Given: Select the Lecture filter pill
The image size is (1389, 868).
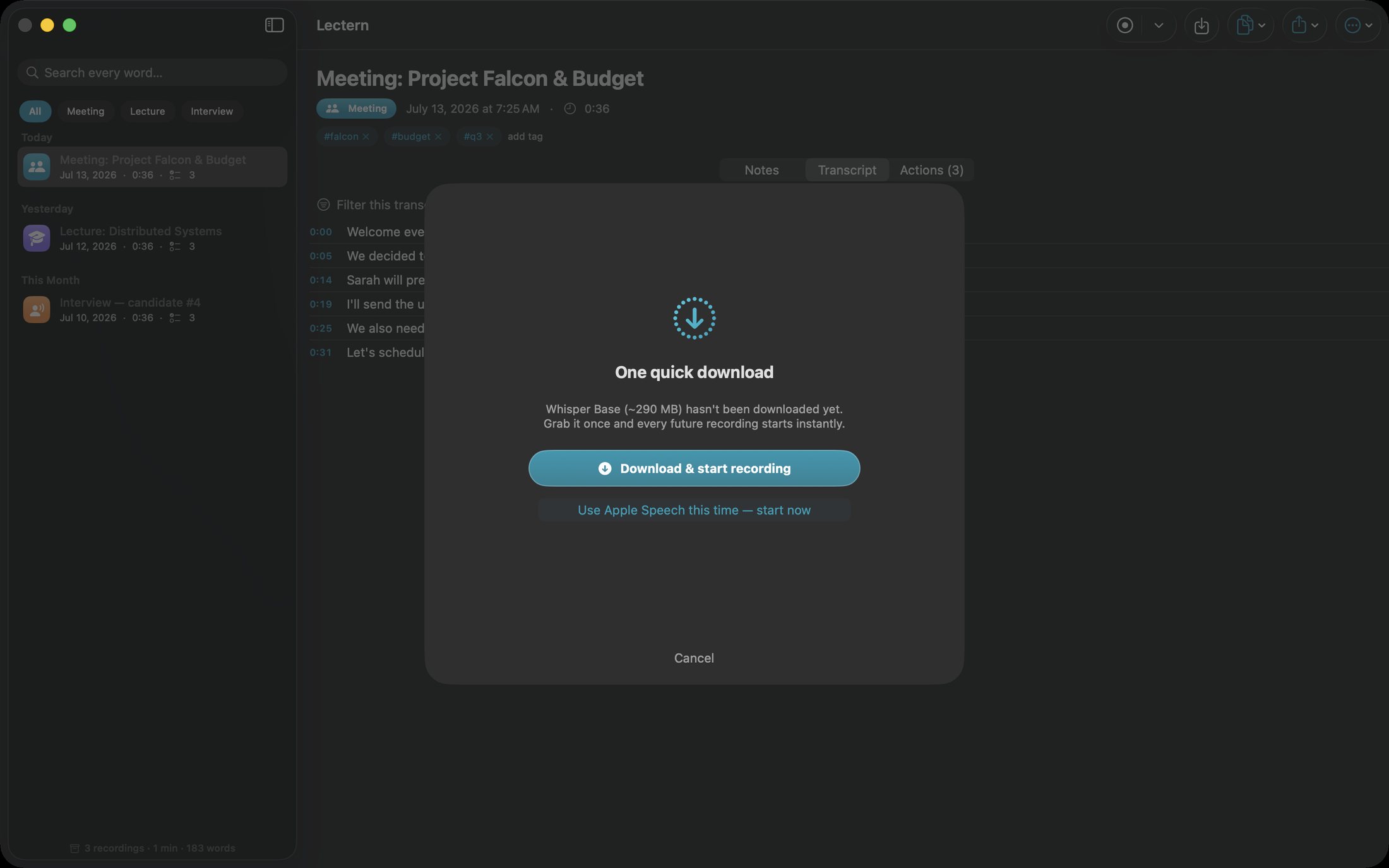Looking at the screenshot, I should coord(147,111).
